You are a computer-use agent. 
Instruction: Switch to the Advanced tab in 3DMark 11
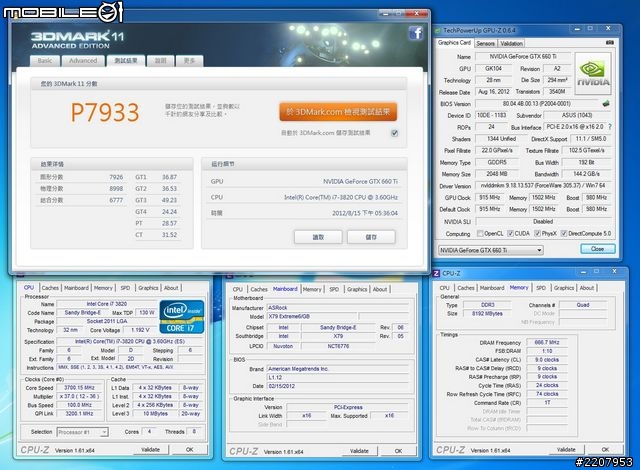coord(83,61)
